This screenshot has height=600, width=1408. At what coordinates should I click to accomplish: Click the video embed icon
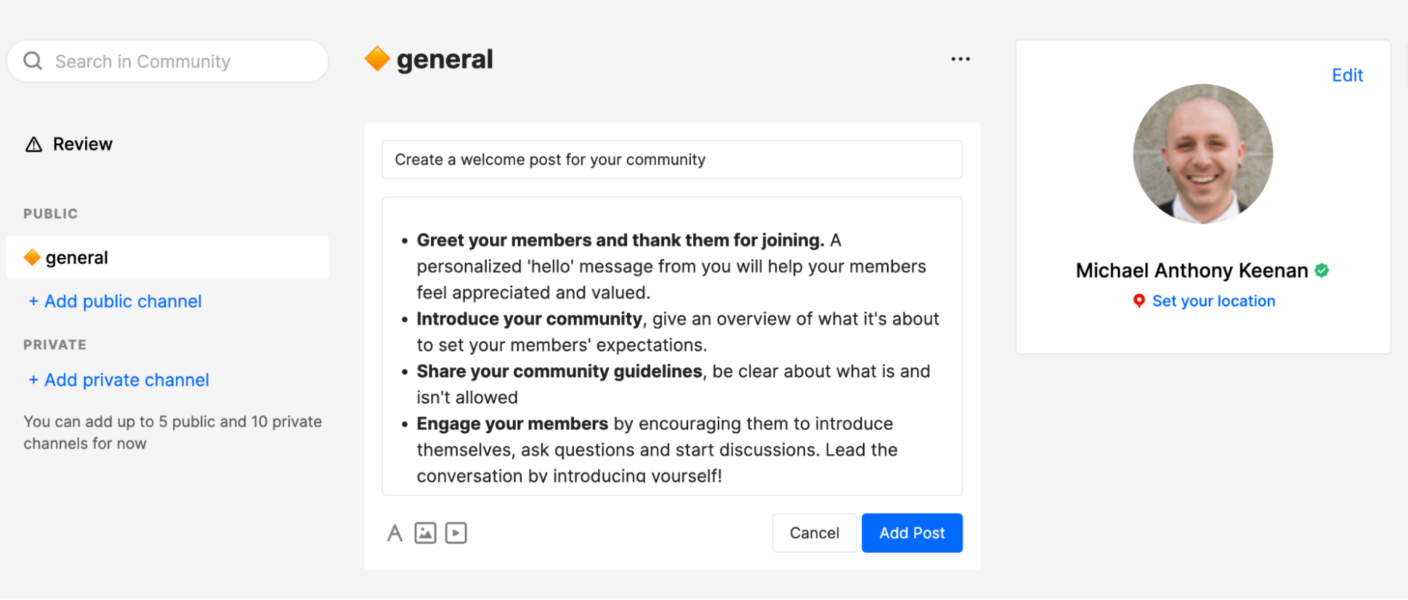pyautogui.click(x=456, y=533)
